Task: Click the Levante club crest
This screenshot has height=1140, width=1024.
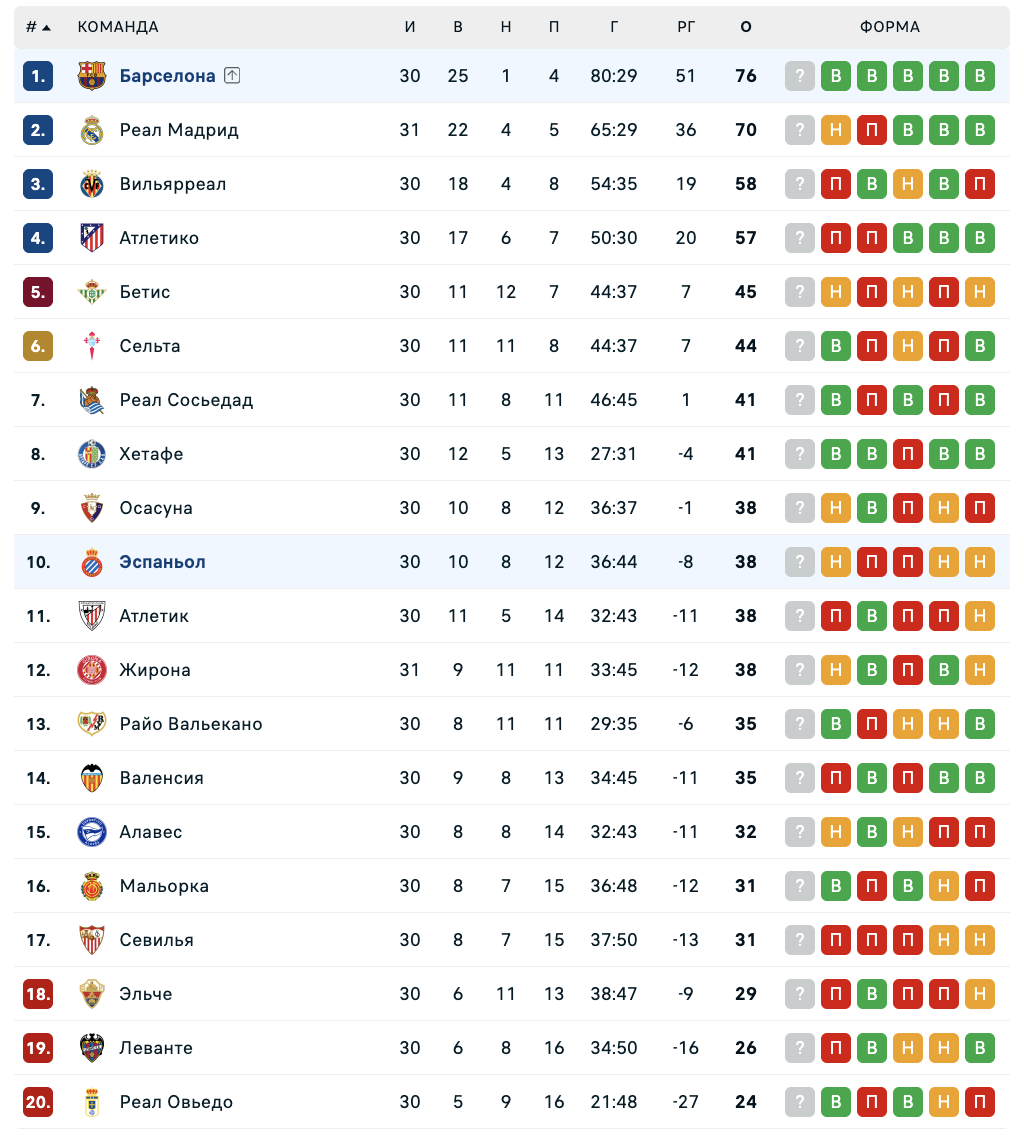Action: (92, 1048)
